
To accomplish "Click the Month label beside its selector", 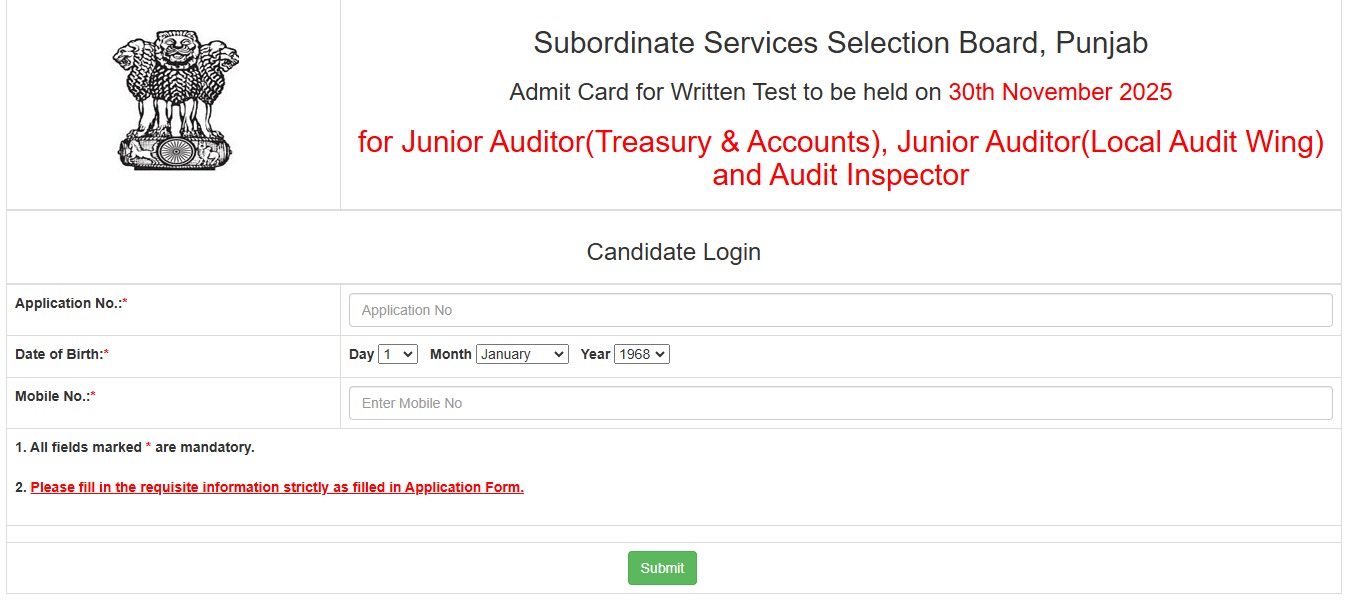I will [450, 353].
